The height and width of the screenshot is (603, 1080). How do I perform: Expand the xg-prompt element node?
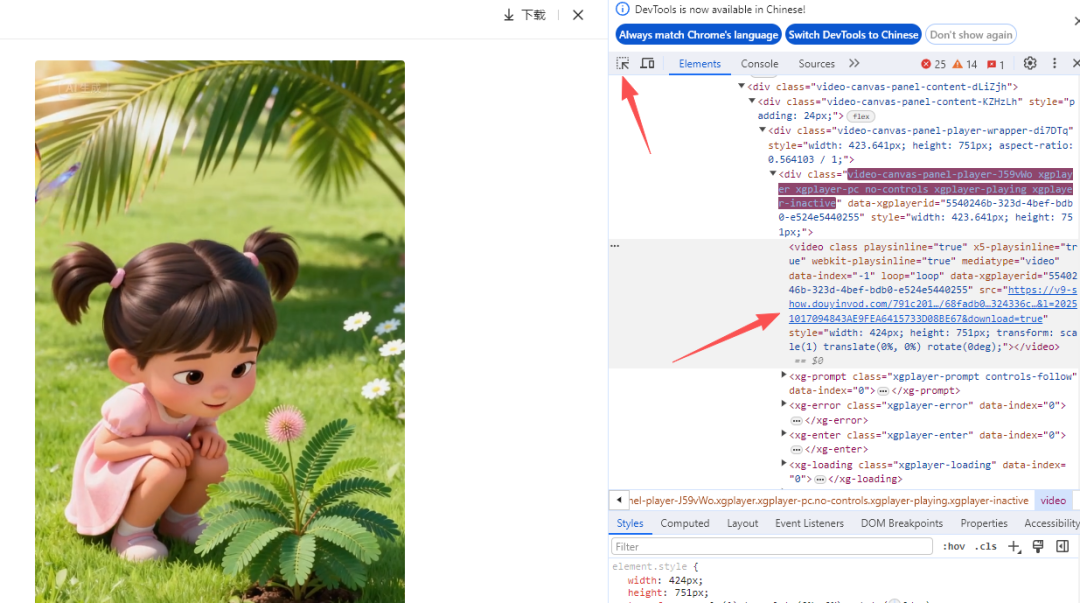coord(783,376)
